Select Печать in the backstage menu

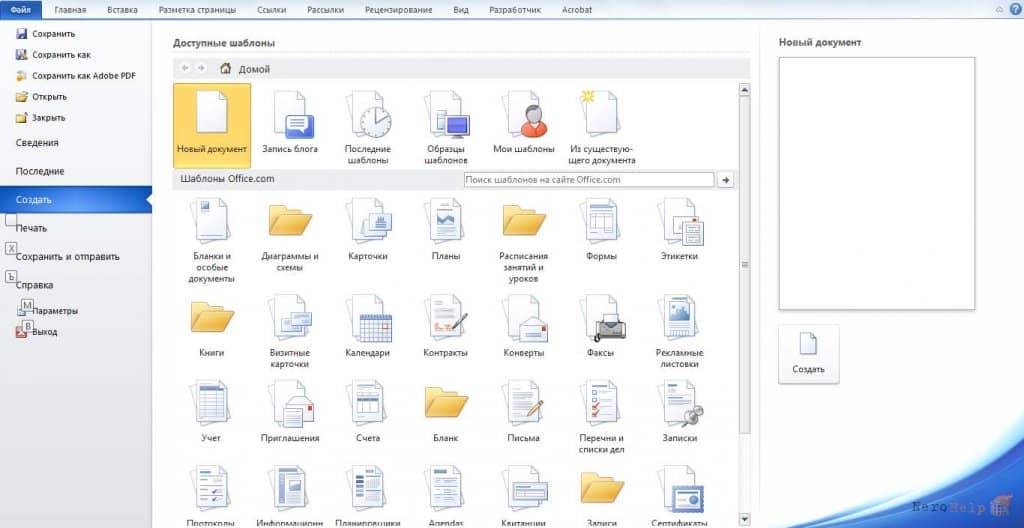31,228
